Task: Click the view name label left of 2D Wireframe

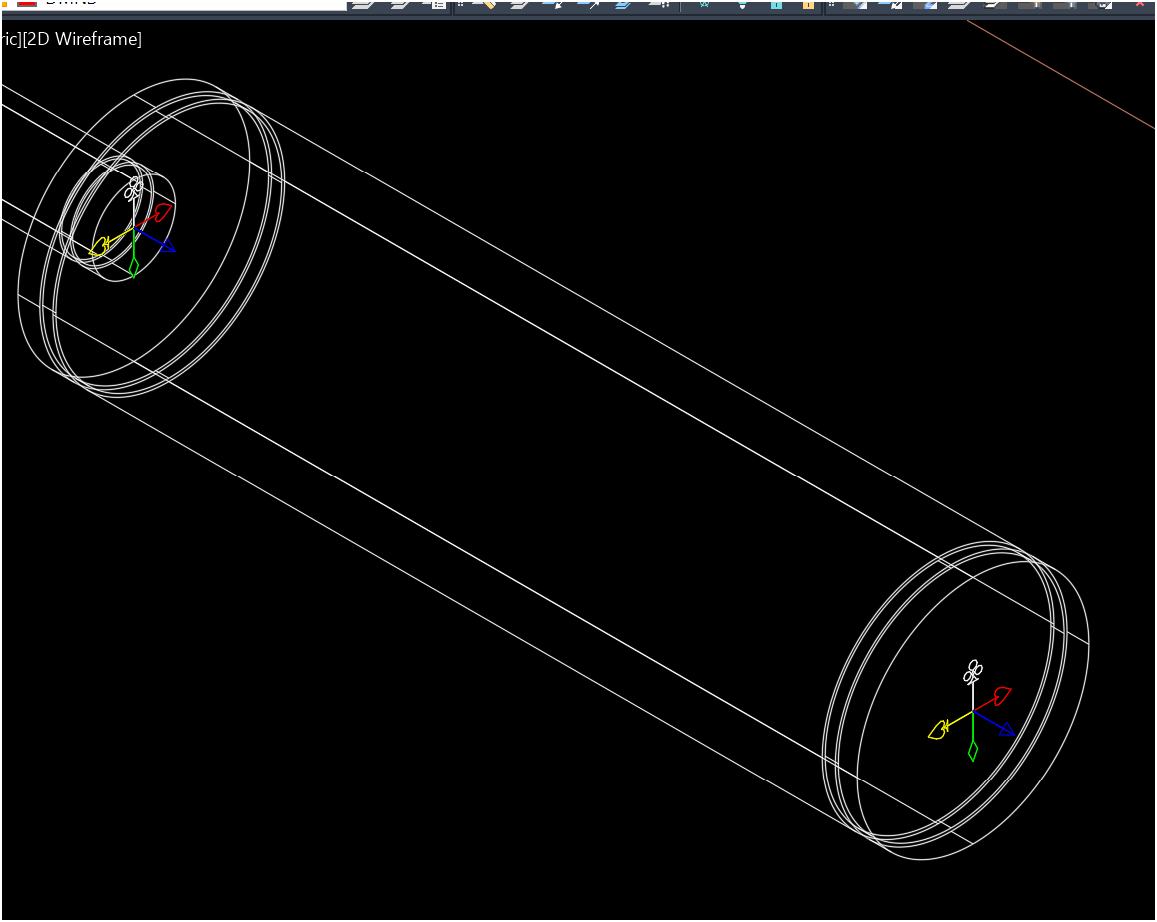Action: point(10,40)
